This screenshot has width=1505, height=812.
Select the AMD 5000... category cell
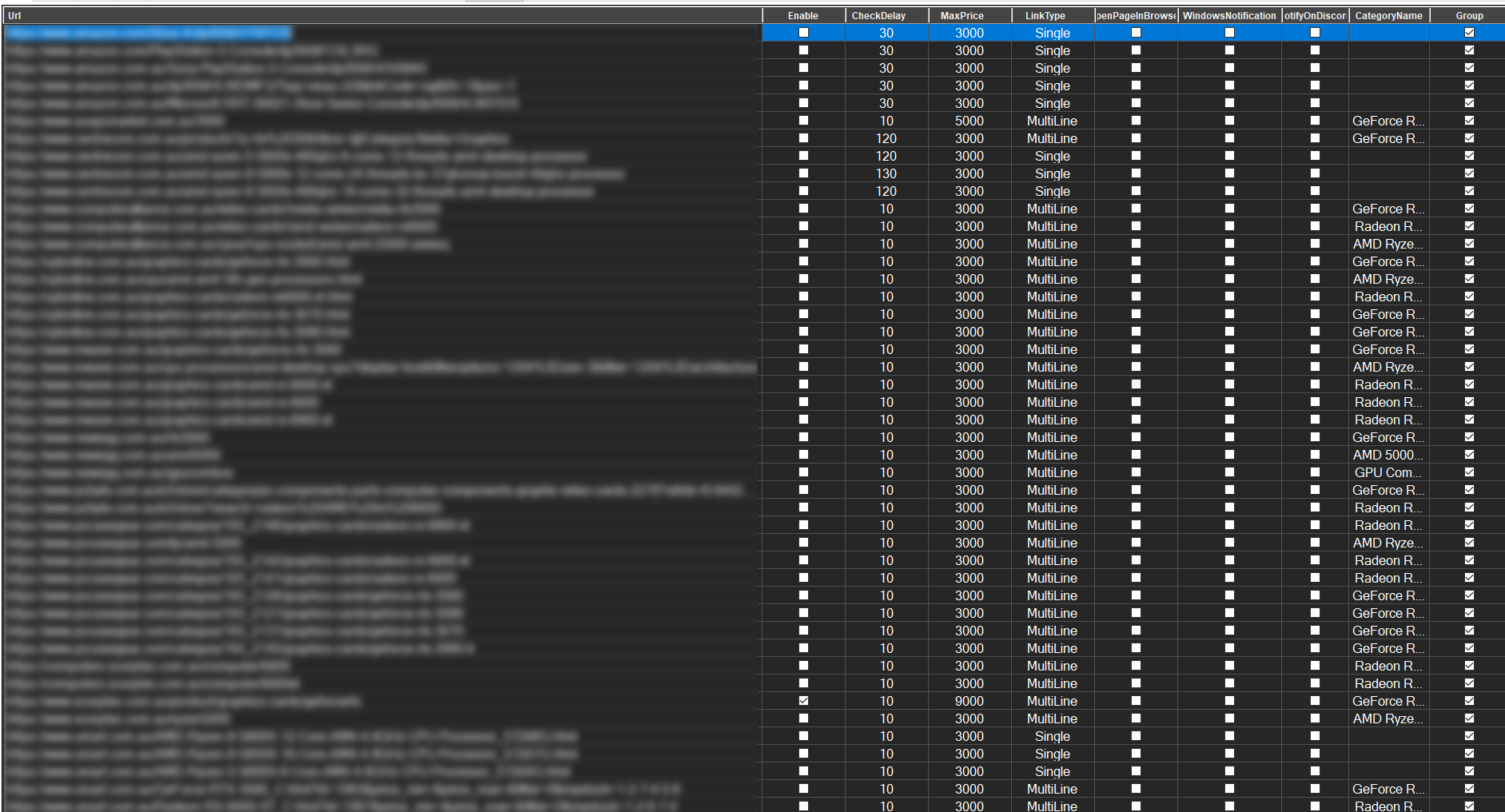(1388, 455)
